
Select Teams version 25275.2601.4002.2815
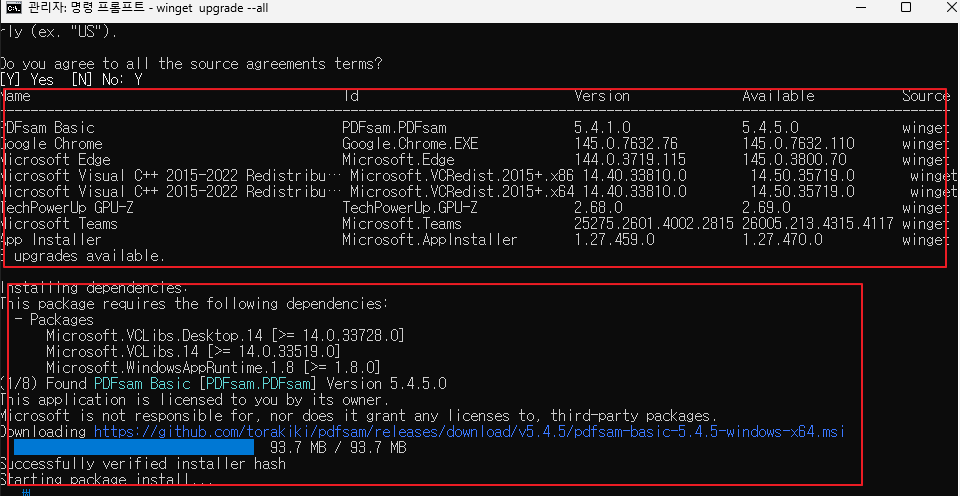pyautogui.click(x=654, y=224)
